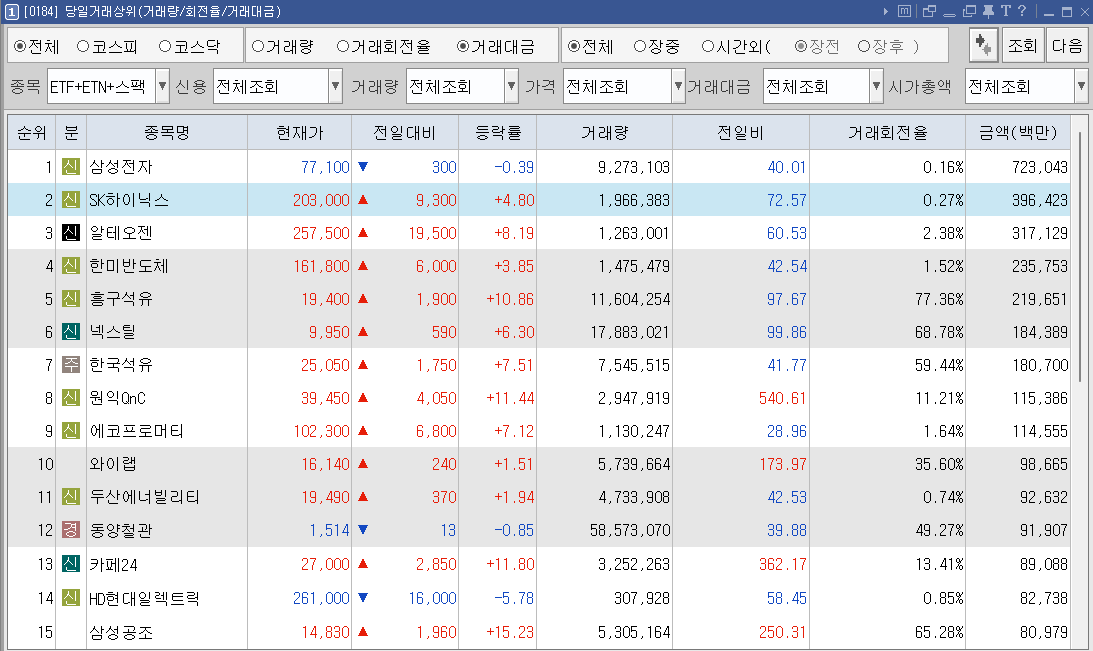Click the 신 badge in the 삼성전자 row
1093x651 pixels.
click(x=70, y=167)
